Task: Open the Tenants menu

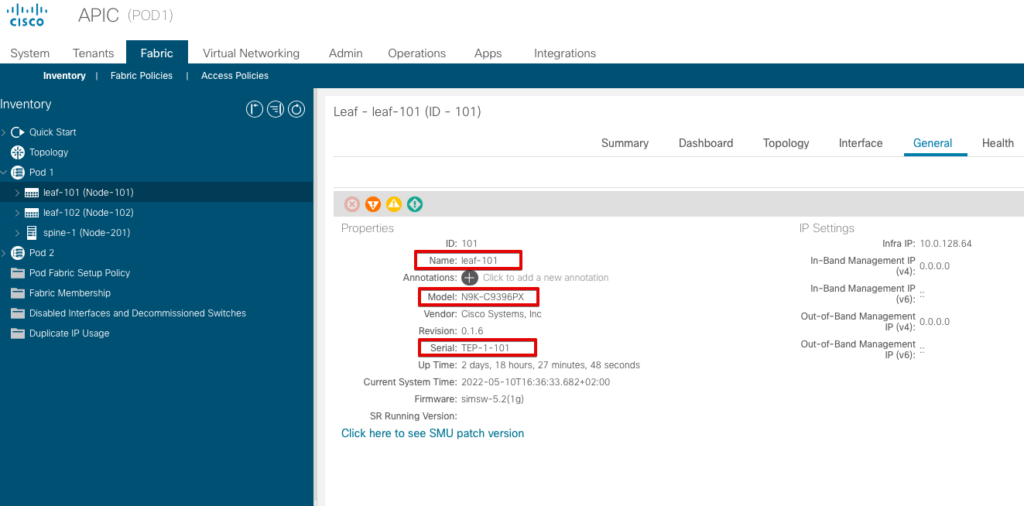Action: pyautogui.click(x=93, y=53)
